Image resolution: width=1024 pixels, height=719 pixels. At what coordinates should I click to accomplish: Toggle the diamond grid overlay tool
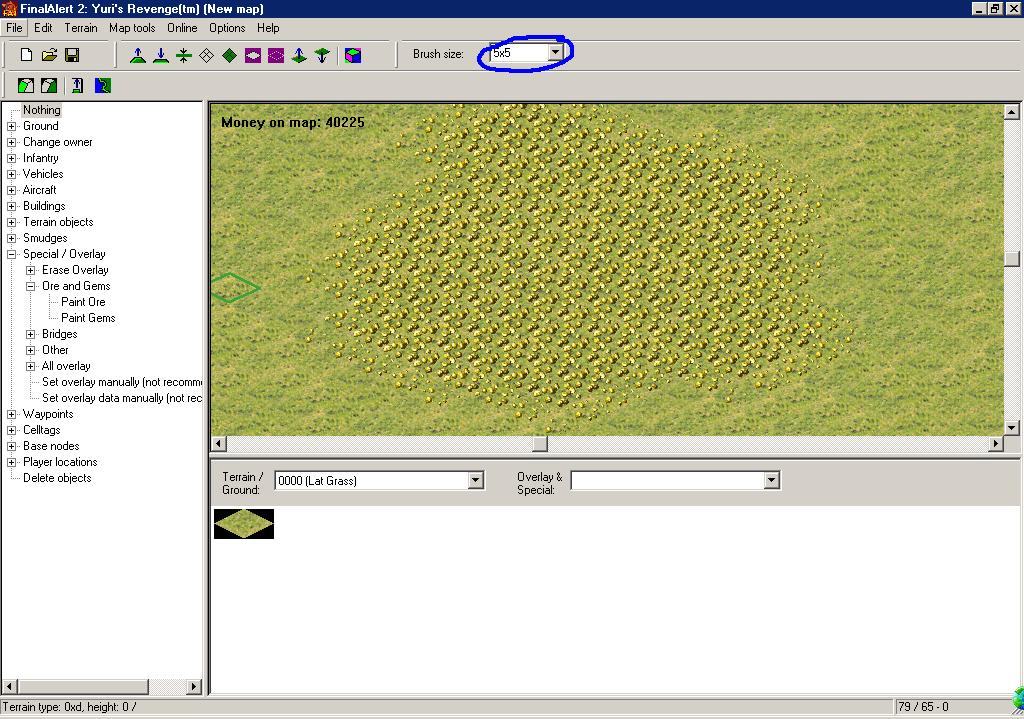click(x=208, y=55)
